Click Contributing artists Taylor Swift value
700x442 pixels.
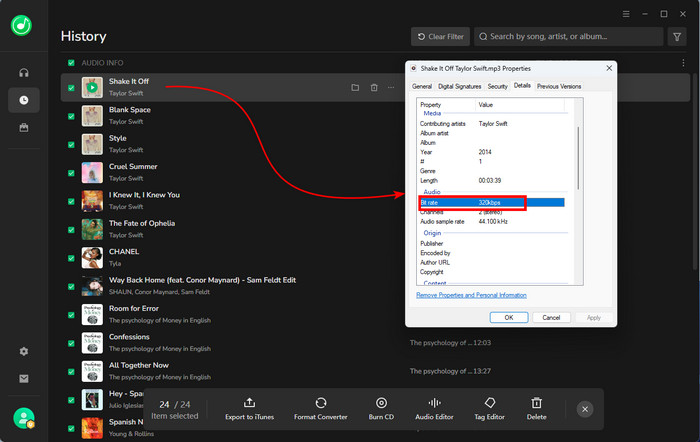click(x=493, y=124)
